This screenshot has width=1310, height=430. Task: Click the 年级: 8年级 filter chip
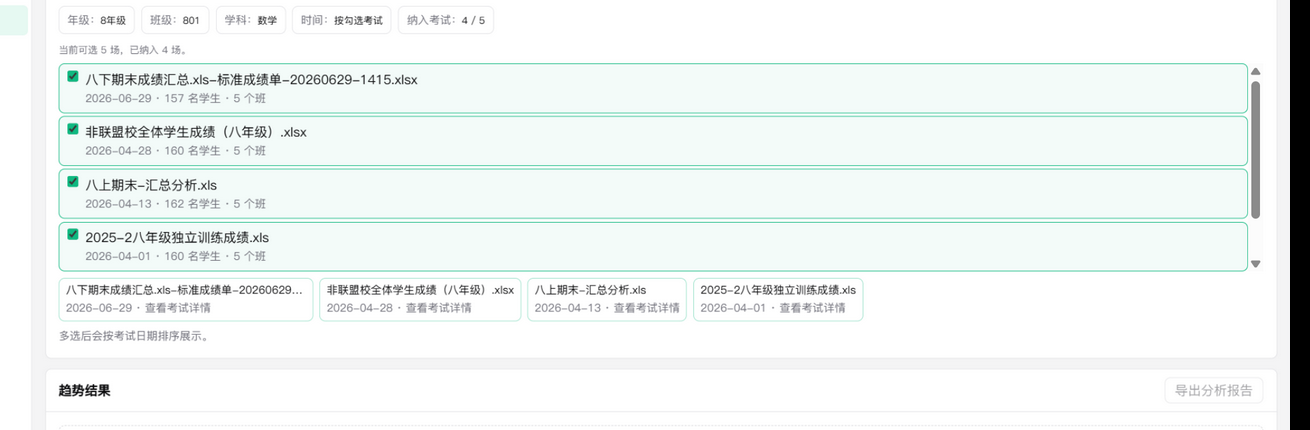point(97,20)
